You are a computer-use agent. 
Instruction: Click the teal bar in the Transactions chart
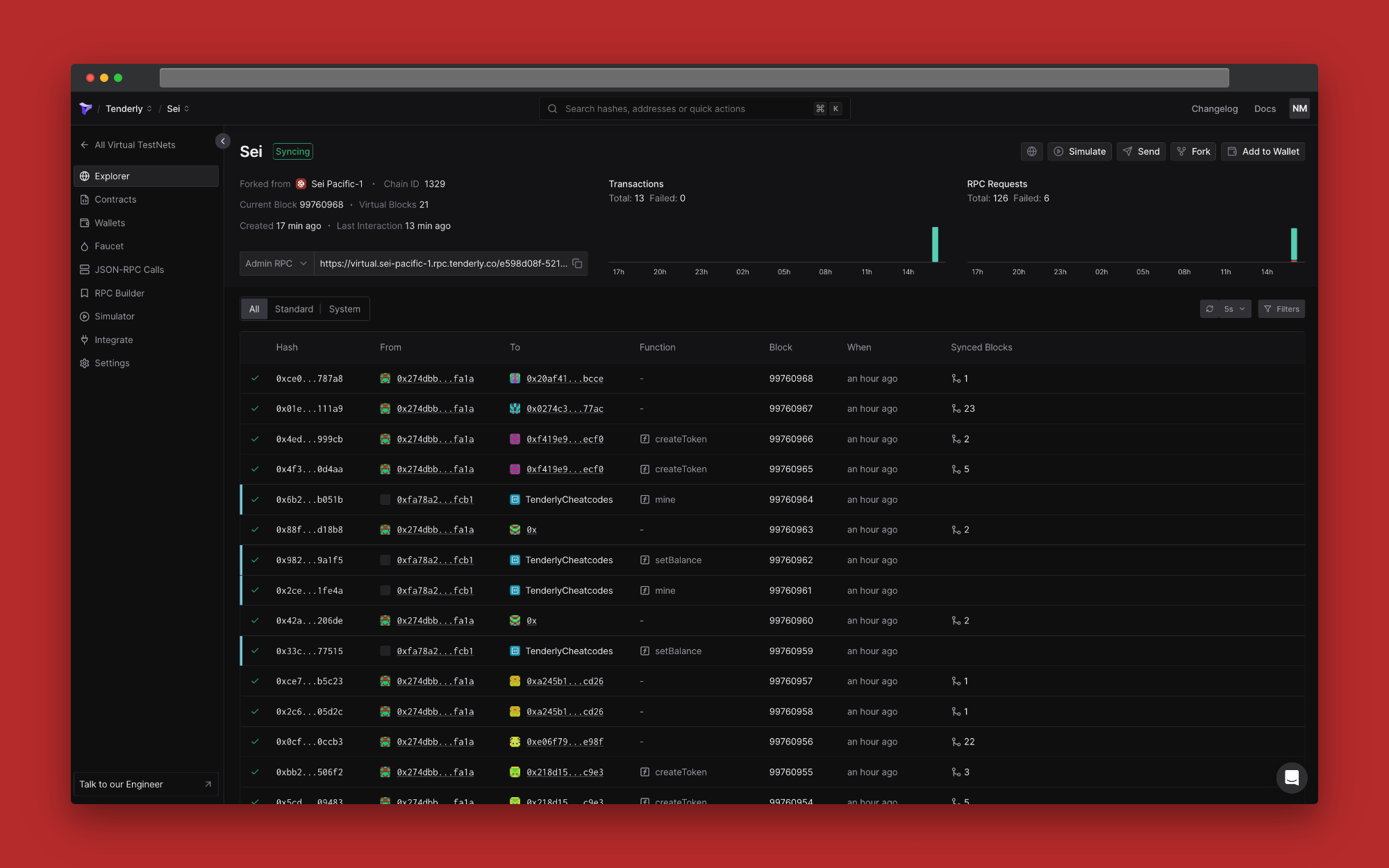pyautogui.click(x=935, y=244)
